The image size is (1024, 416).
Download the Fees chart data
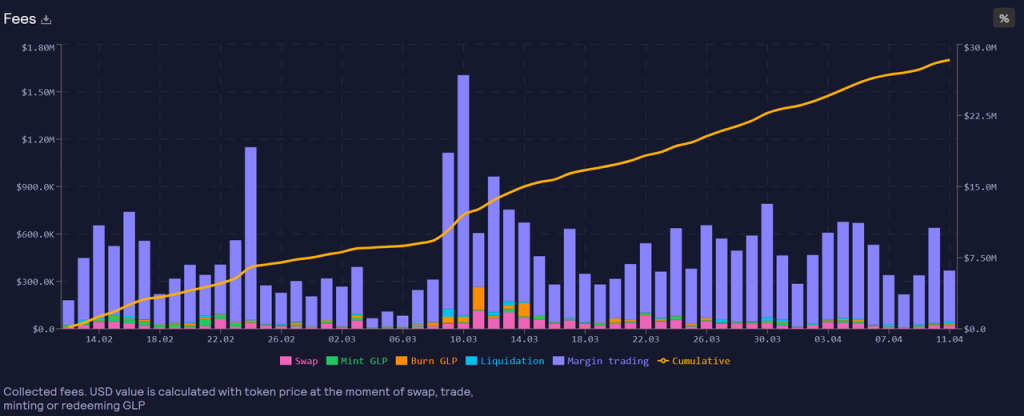coord(46,19)
